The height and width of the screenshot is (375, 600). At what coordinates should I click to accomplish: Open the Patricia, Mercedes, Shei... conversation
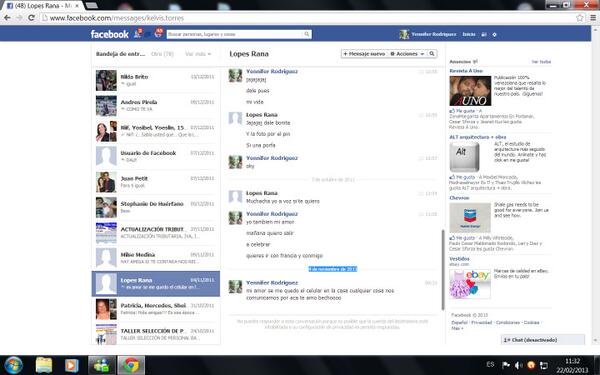156,309
